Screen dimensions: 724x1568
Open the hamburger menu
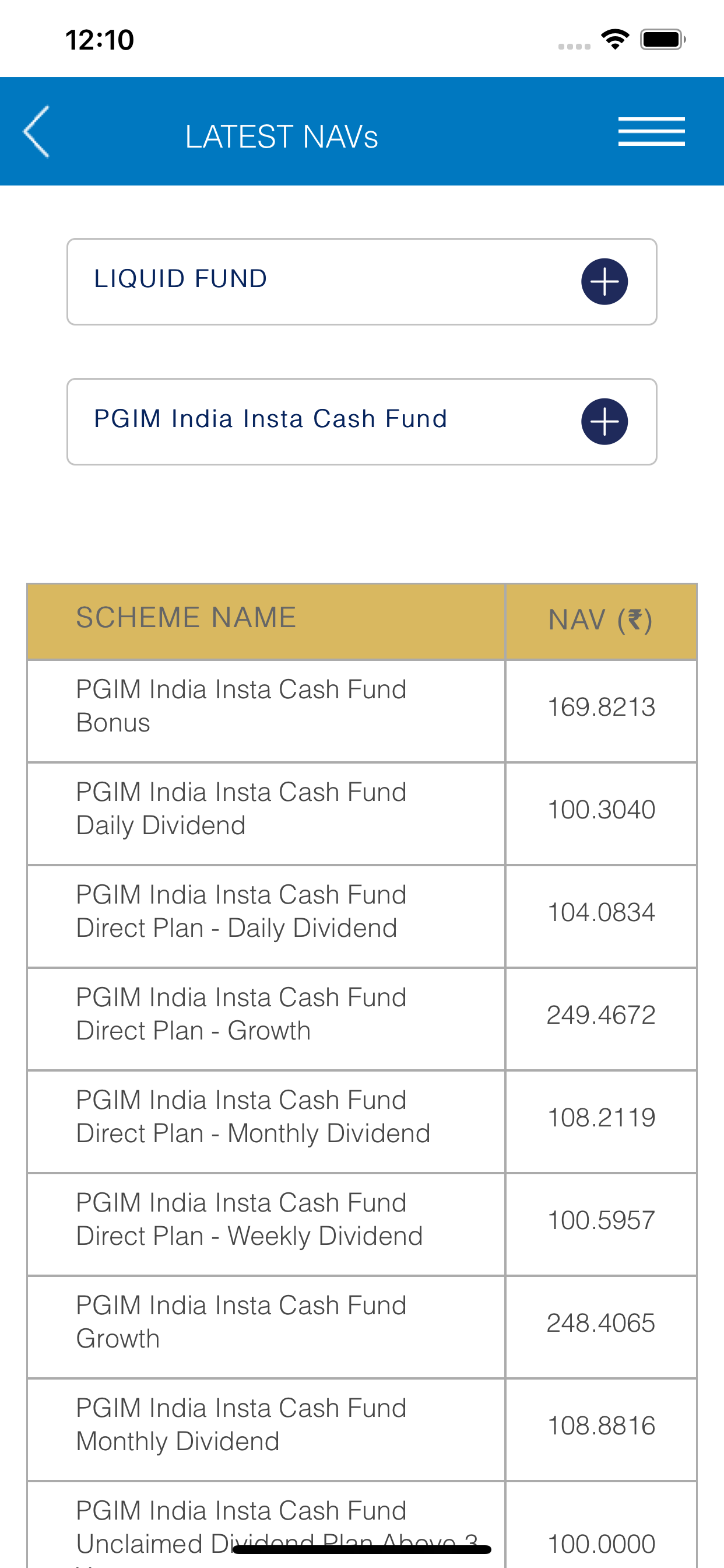pos(651,131)
